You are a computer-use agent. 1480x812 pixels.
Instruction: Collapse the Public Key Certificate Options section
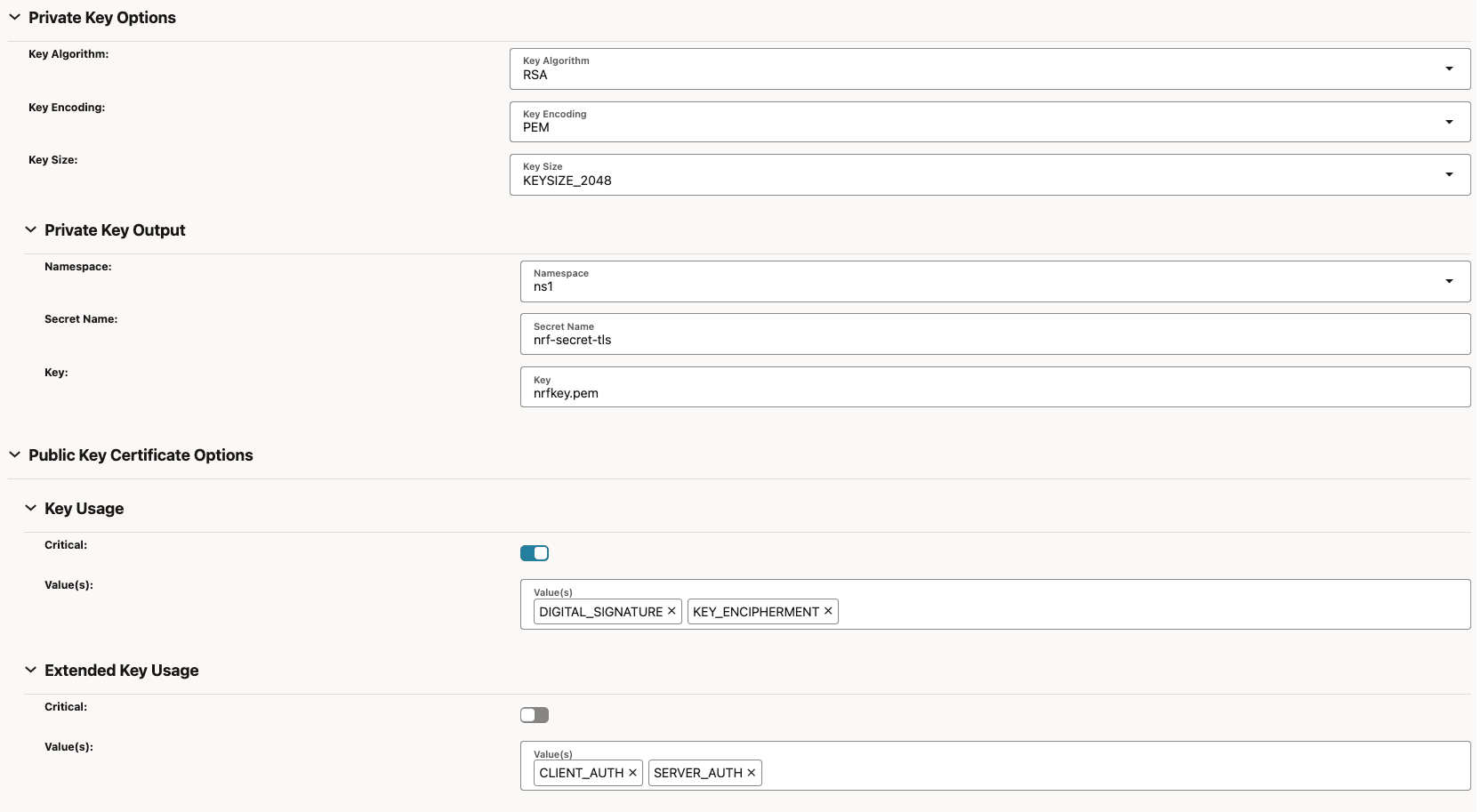point(14,454)
